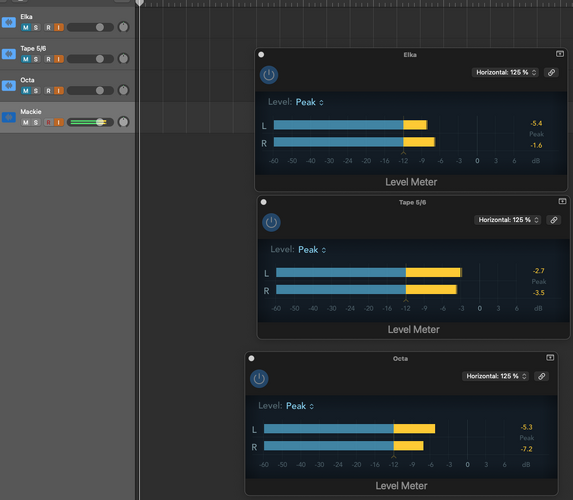Open Horizontal 125 % view menu in Tape 5/6
The image size is (573, 500).
pyautogui.click(x=507, y=220)
